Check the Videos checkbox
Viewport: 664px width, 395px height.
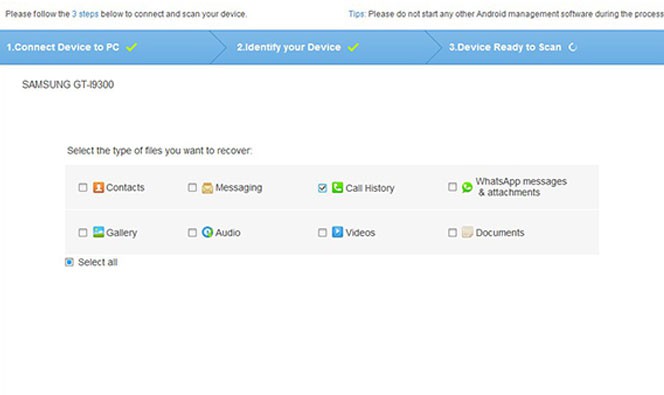pyautogui.click(x=322, y=232)
